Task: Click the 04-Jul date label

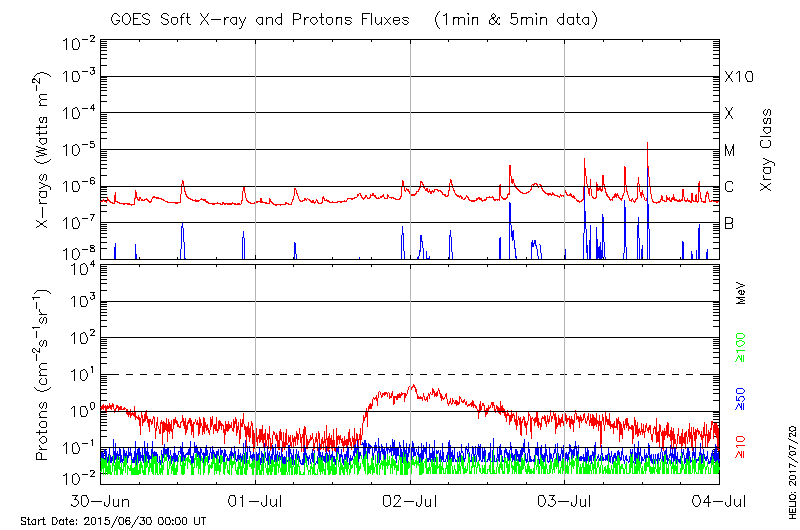Action: [x=719, y=500]
